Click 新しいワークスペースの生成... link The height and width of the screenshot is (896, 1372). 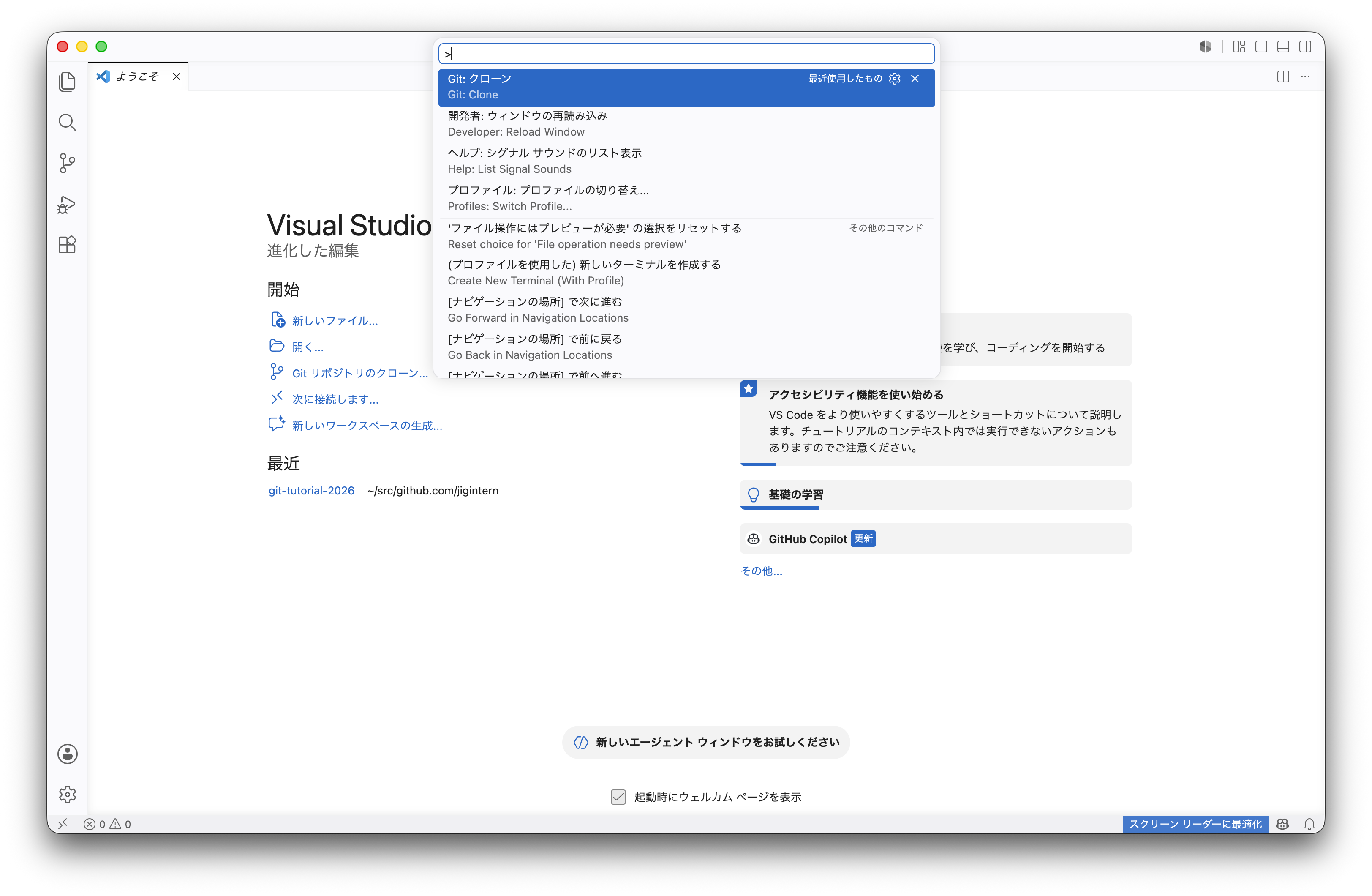click(x=367, y=425)
